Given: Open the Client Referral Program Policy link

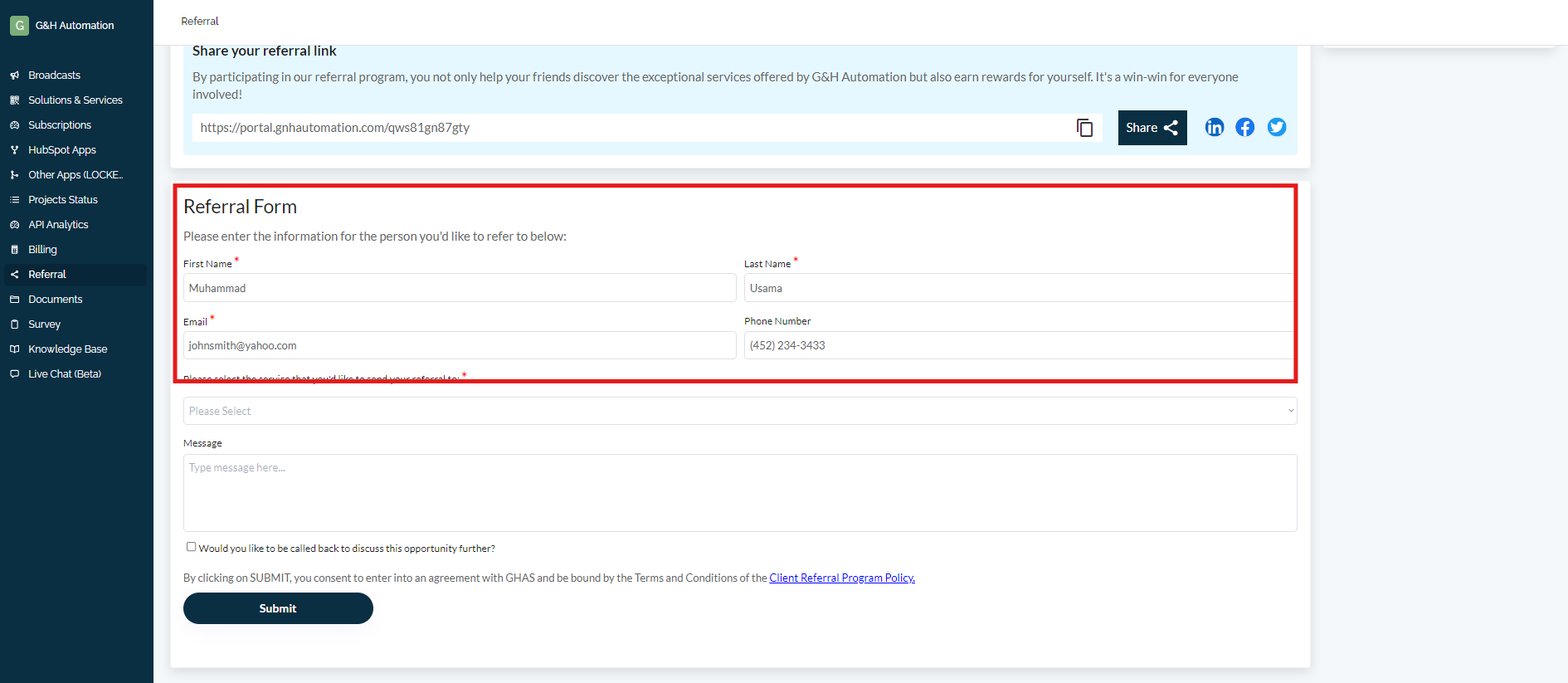Looking at the screenshot, I should tap(841, 578).
